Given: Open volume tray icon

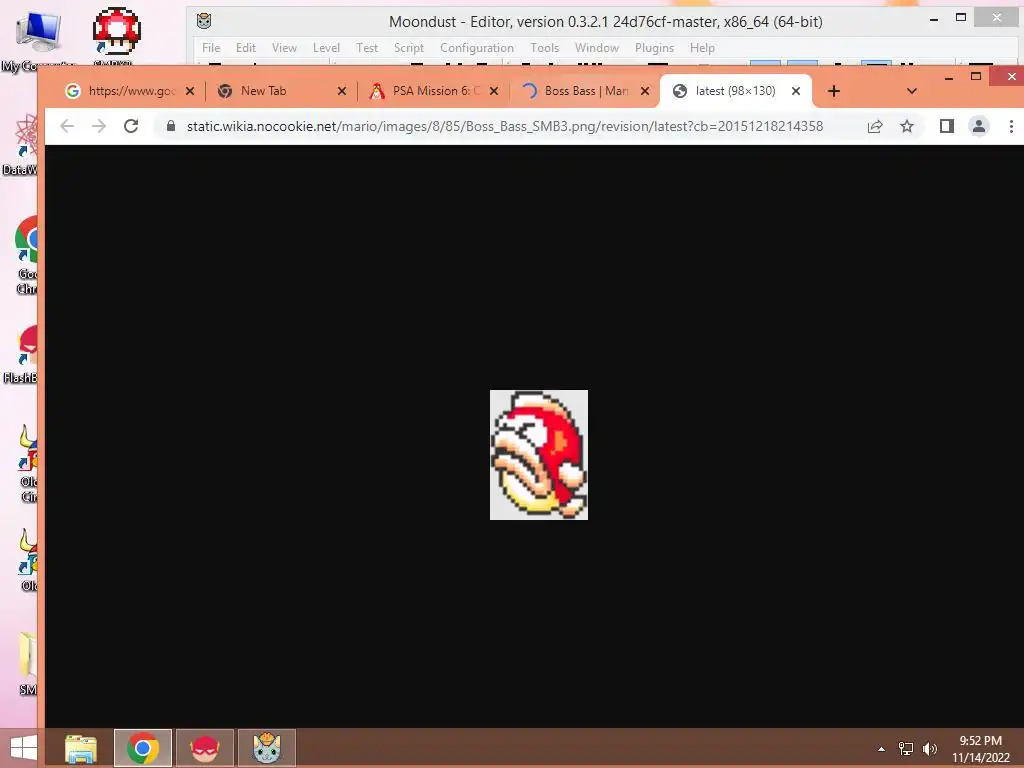Looking at the screenshot, I should pyautogui.click(x=930, y=749).
